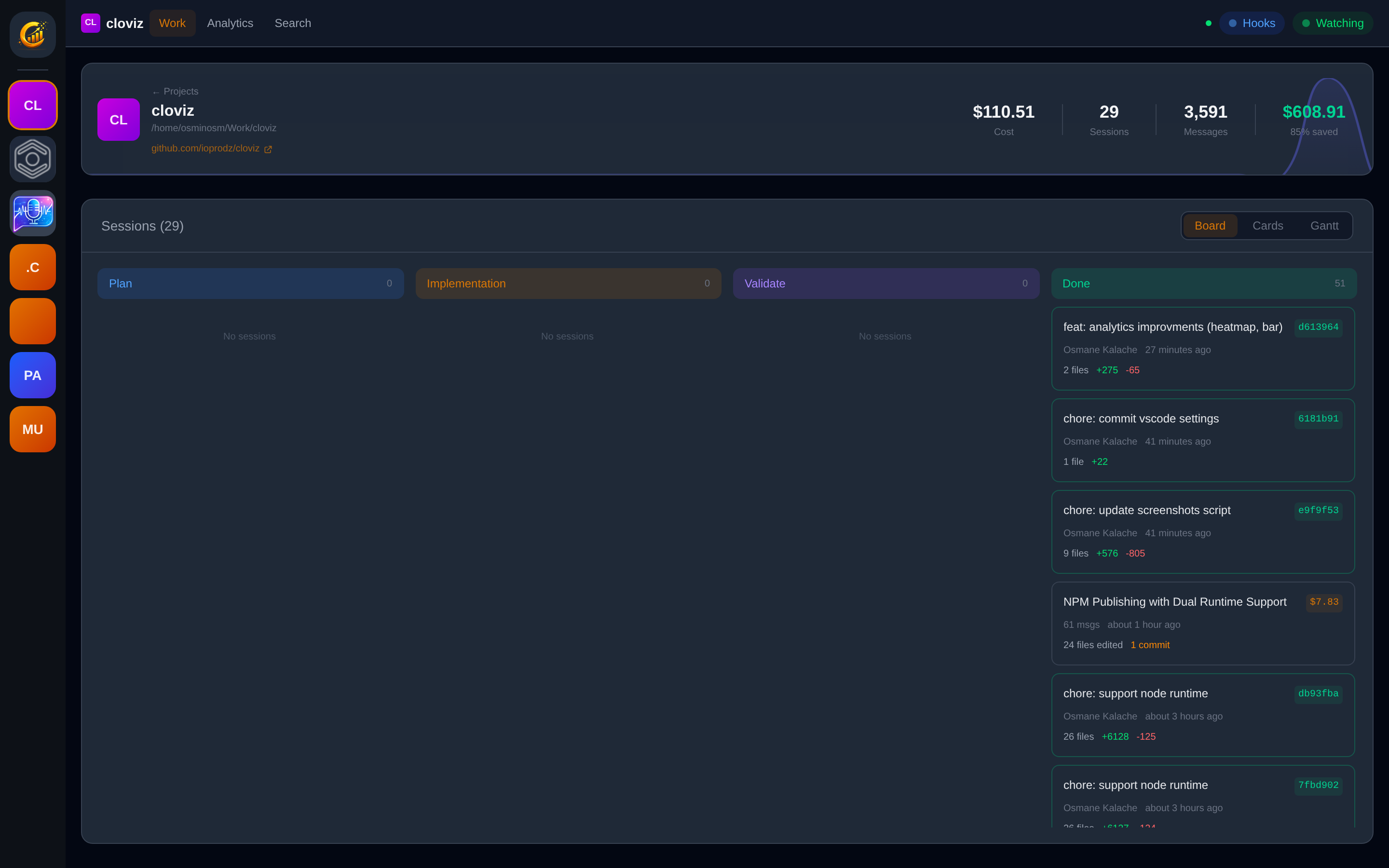This screenshot has width=1389, height=868.
Task: Expand the Validate column header
Action: (885, 283)
